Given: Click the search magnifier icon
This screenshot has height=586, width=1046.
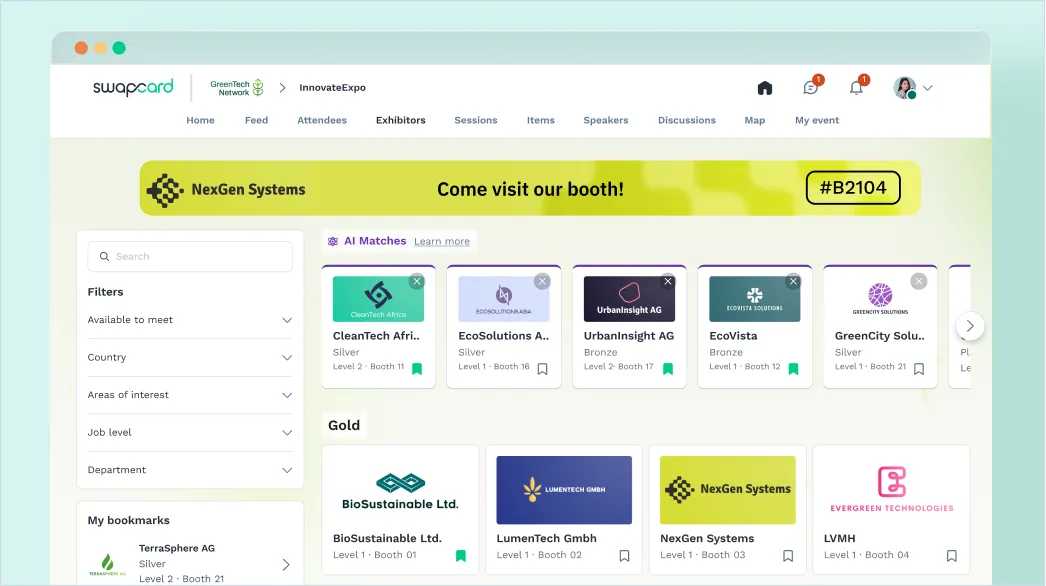Looking at the screenshot, I should [x=104, y=256].
